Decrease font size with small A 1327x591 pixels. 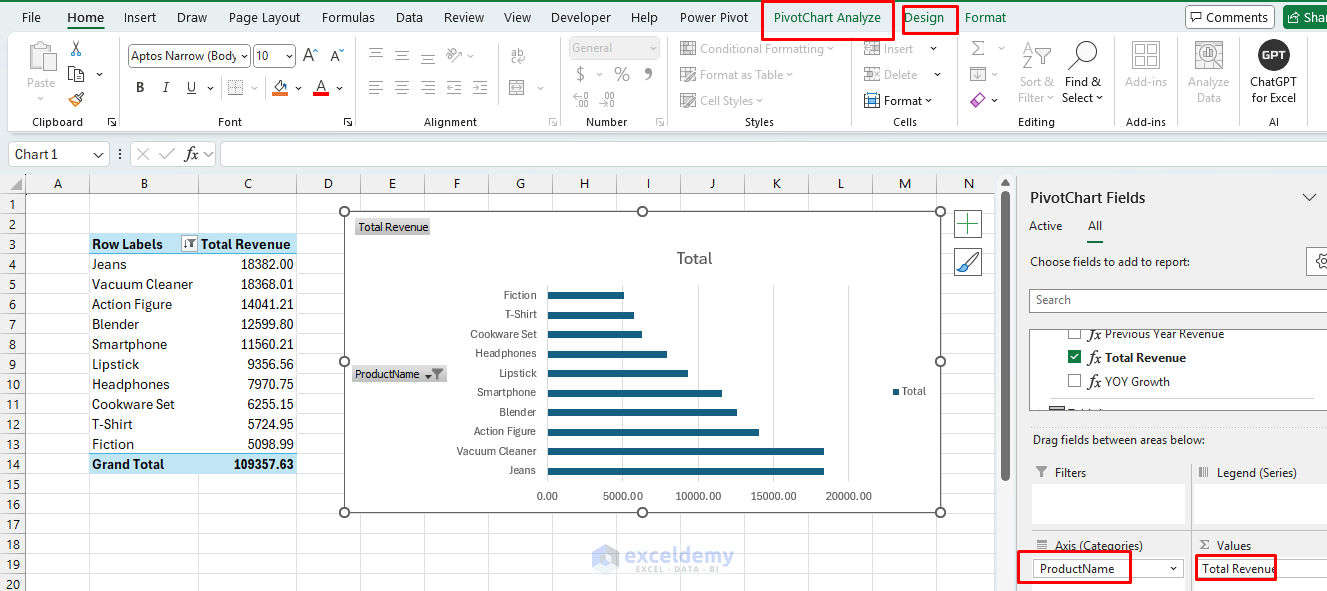pyautogui.click(x=337, y=56)
